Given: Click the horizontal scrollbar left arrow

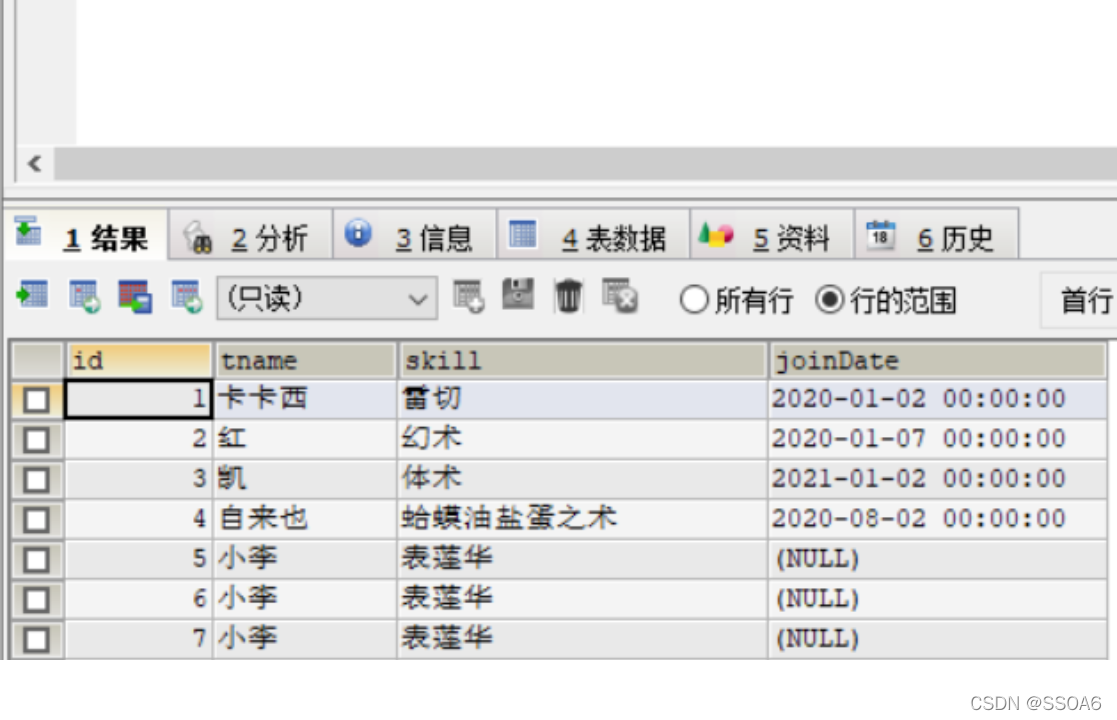Looking at the screenshot, I should click(x=35, y=164).
